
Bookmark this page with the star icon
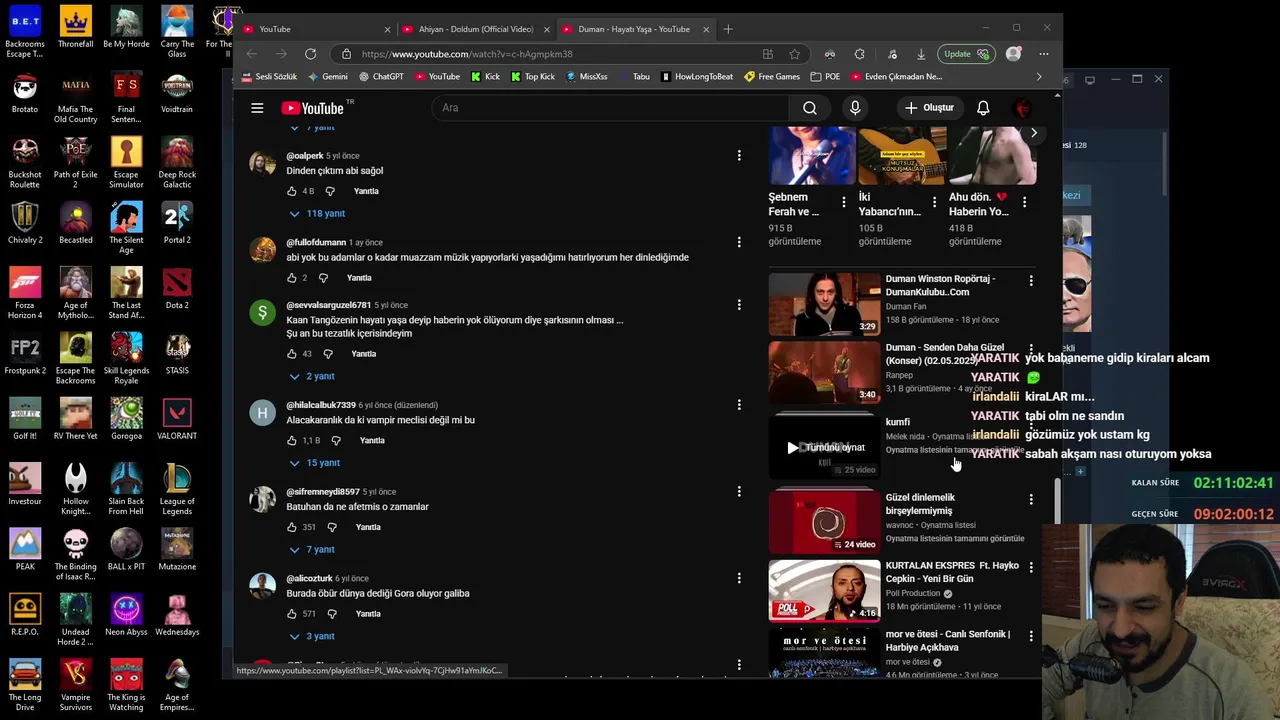click(x=794, y=54)
